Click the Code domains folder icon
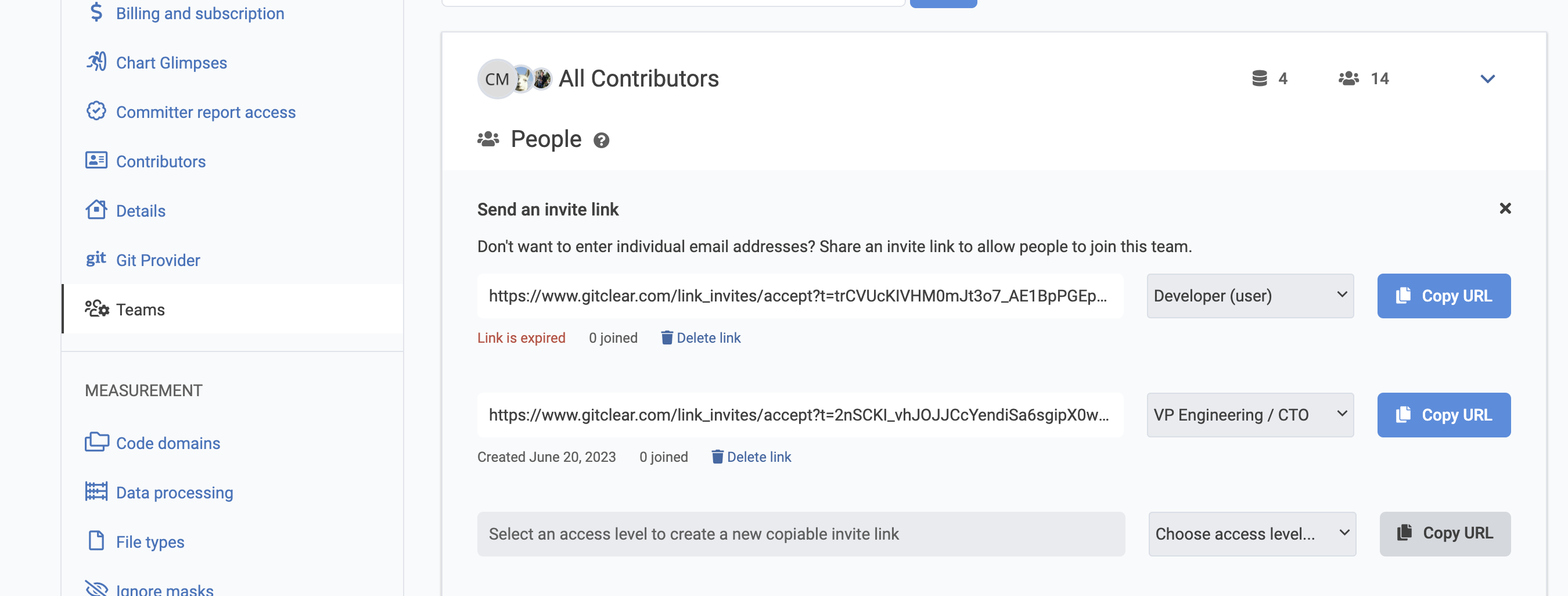Viewport: 1568px width, 596px height. [x=97, y=442]
